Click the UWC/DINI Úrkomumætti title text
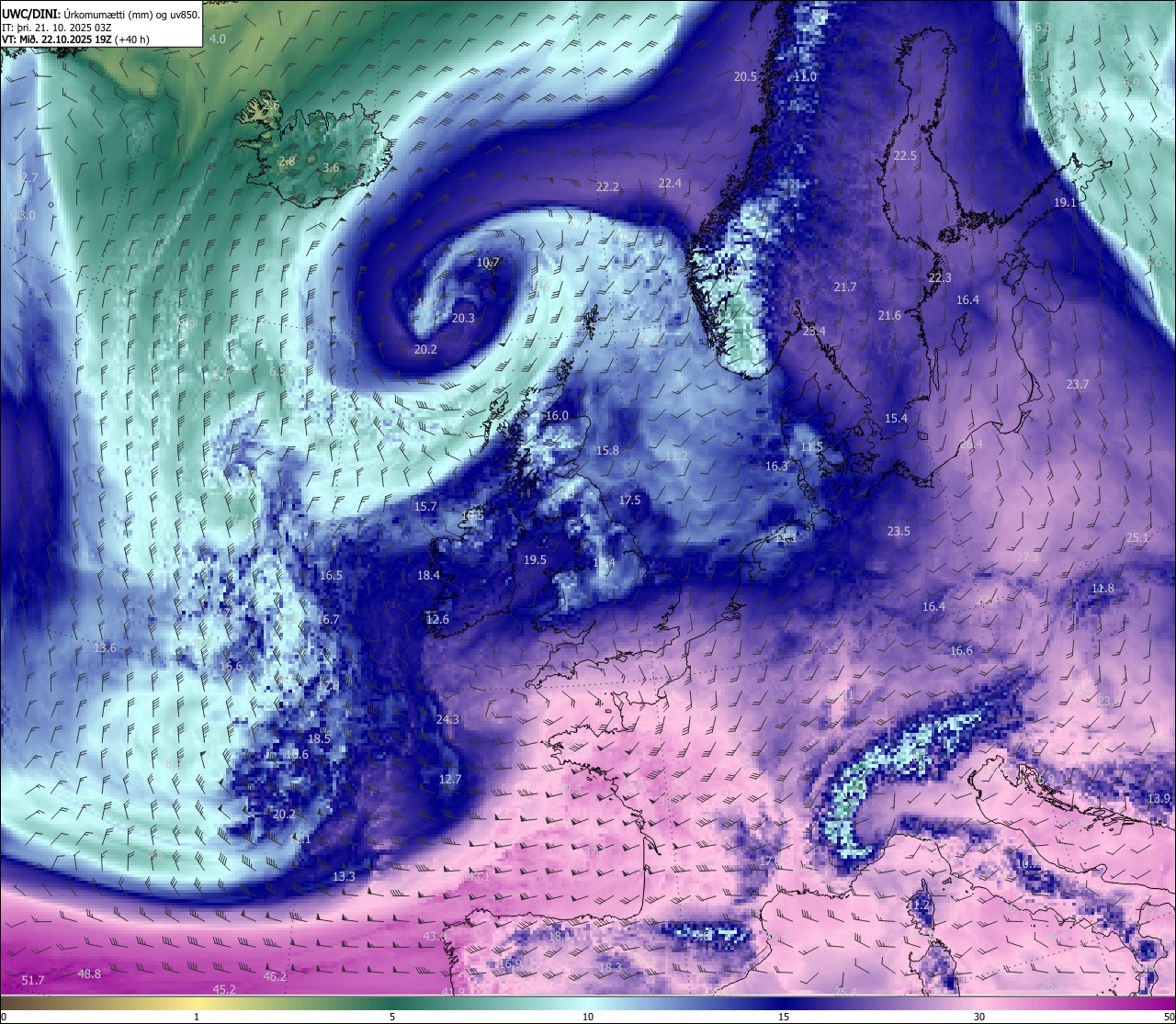Screen dimensions: 1176x1024 click(x=100, y=15)
